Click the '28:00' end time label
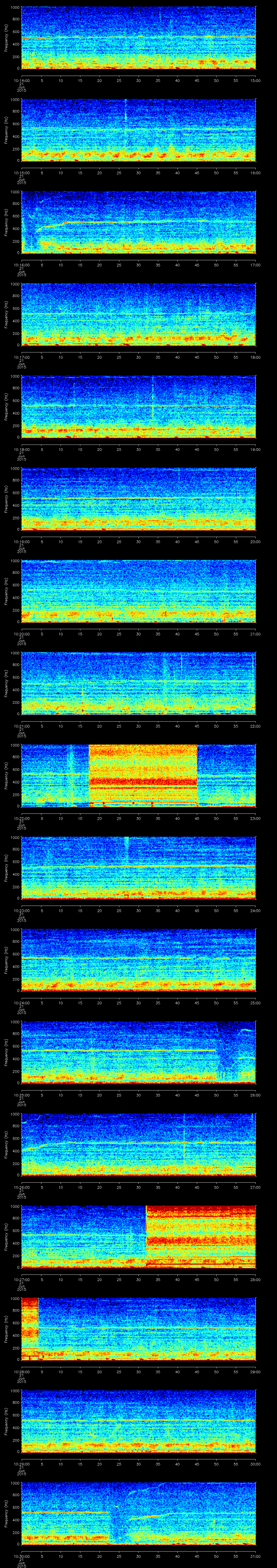The height and width of the screenshot is (1568, 277). [255, 1279]
